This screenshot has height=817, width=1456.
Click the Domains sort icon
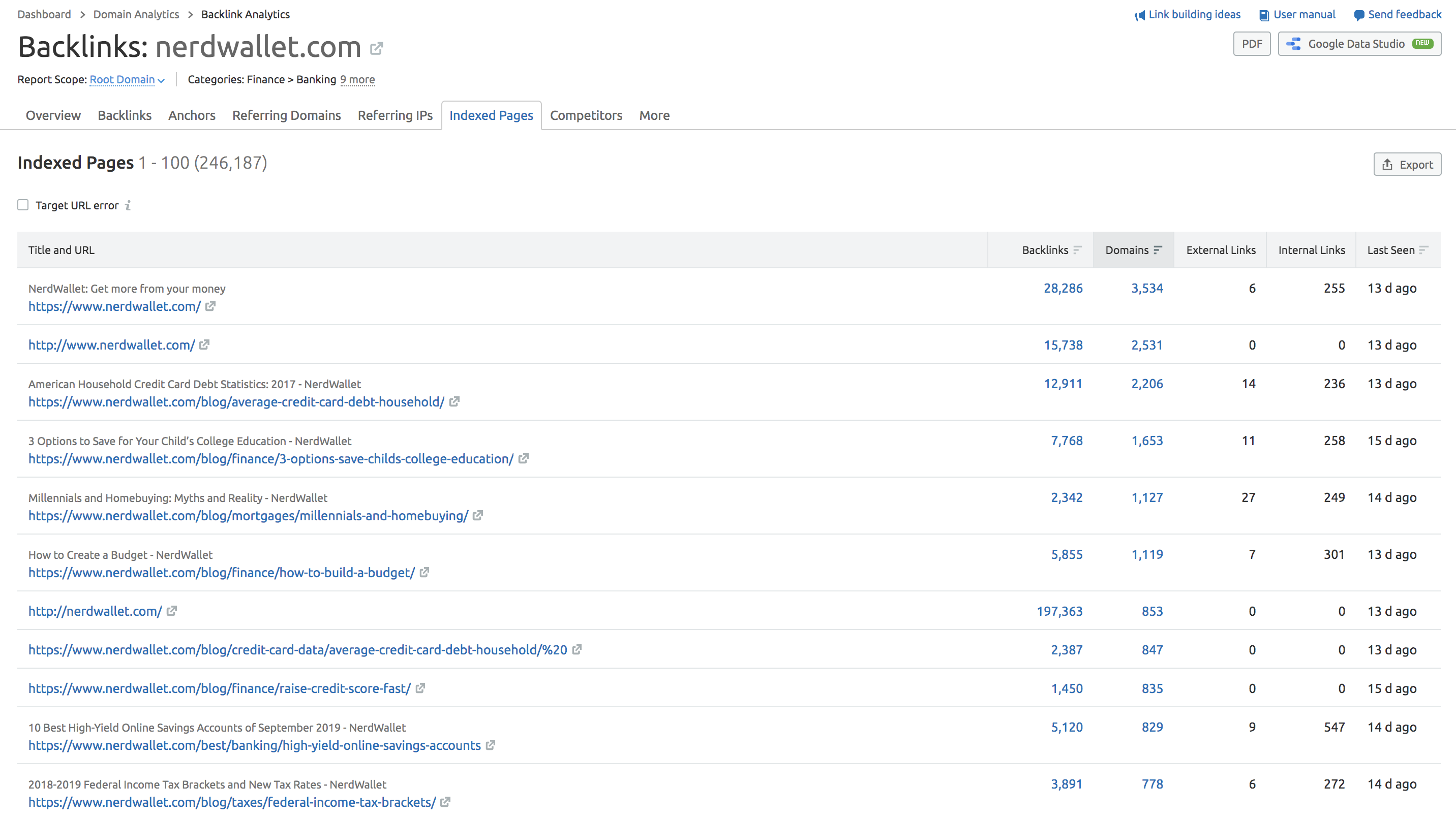[x=1158, y=249]
